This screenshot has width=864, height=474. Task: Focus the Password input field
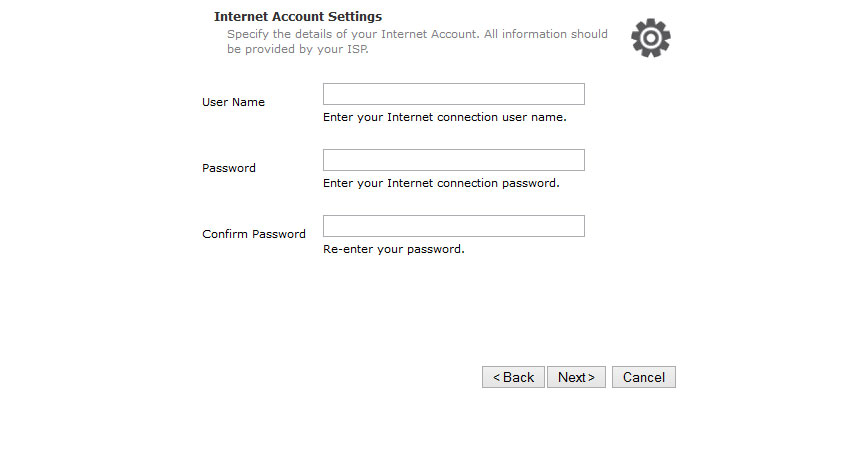(x=453, y=160)
